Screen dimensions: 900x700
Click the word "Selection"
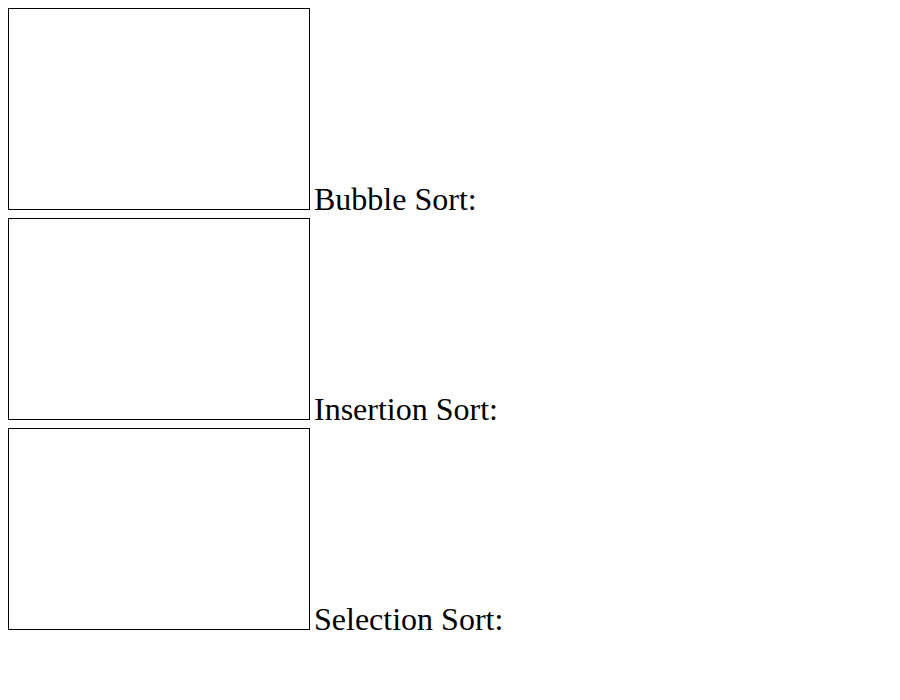coord(374,620)
